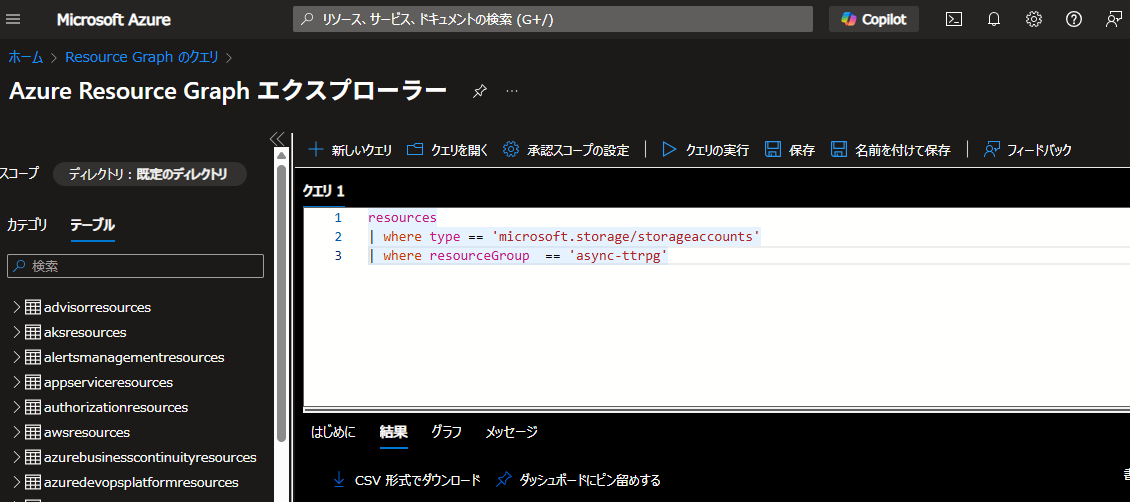
Task: Click the search icon in the global search bar
Action: click(x=308, y=19)
